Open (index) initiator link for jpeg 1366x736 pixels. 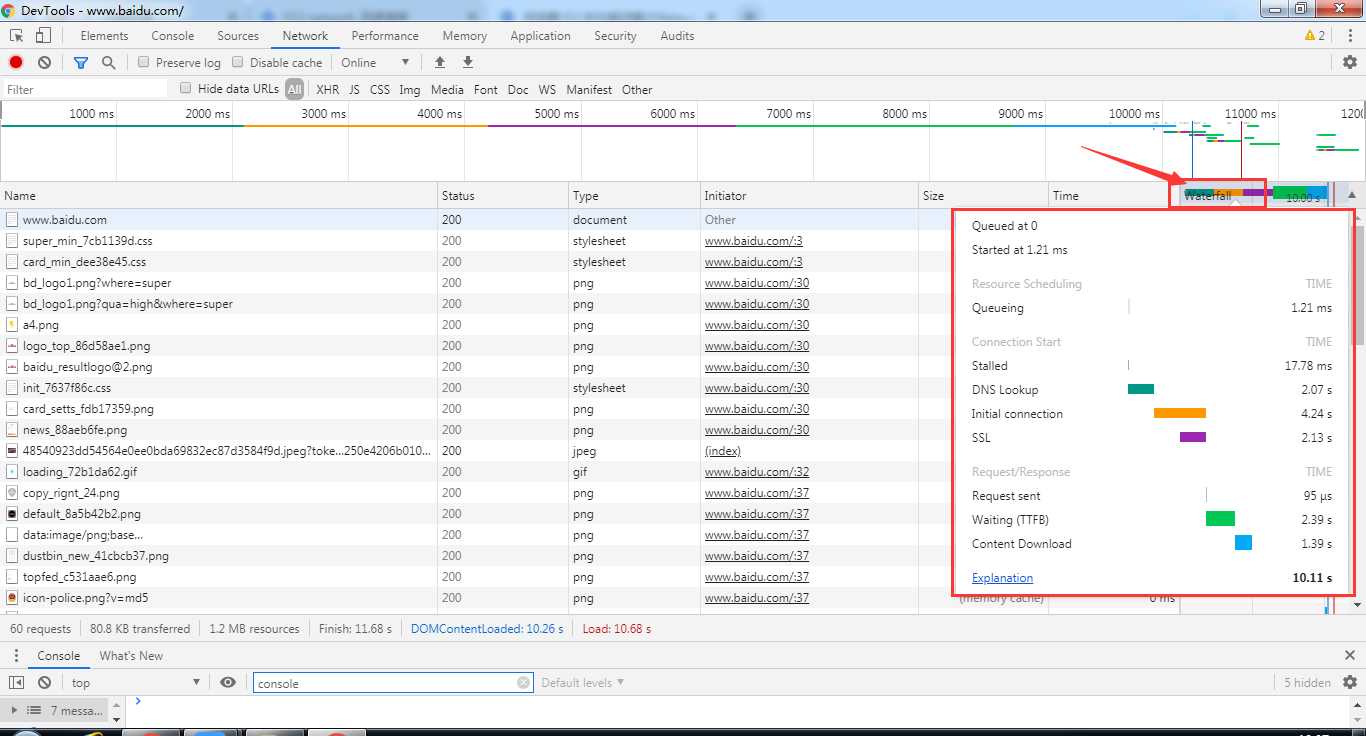(x=723, y=451)
